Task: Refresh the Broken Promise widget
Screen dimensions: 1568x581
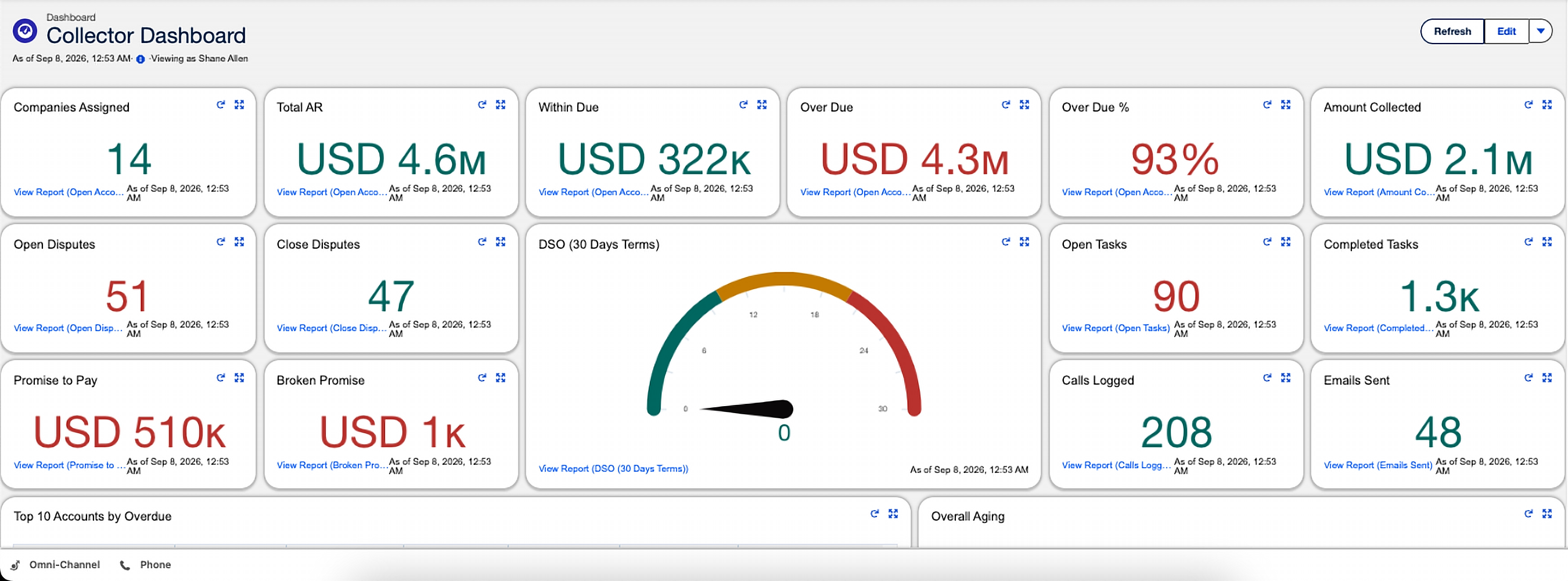Action: [x=481, y=378]
